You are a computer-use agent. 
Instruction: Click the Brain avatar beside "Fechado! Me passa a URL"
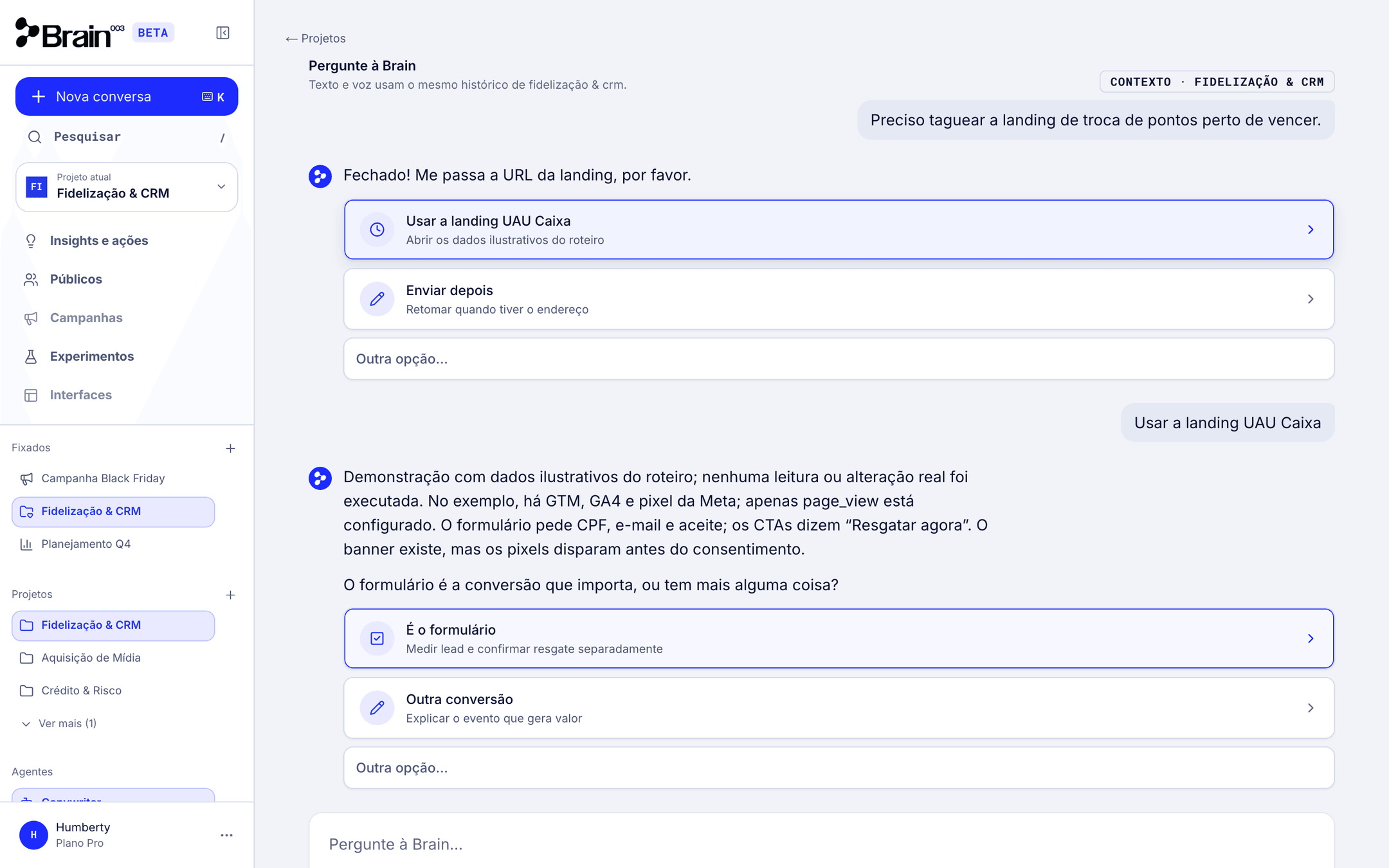pyautogui.click(x=320, y=176)
